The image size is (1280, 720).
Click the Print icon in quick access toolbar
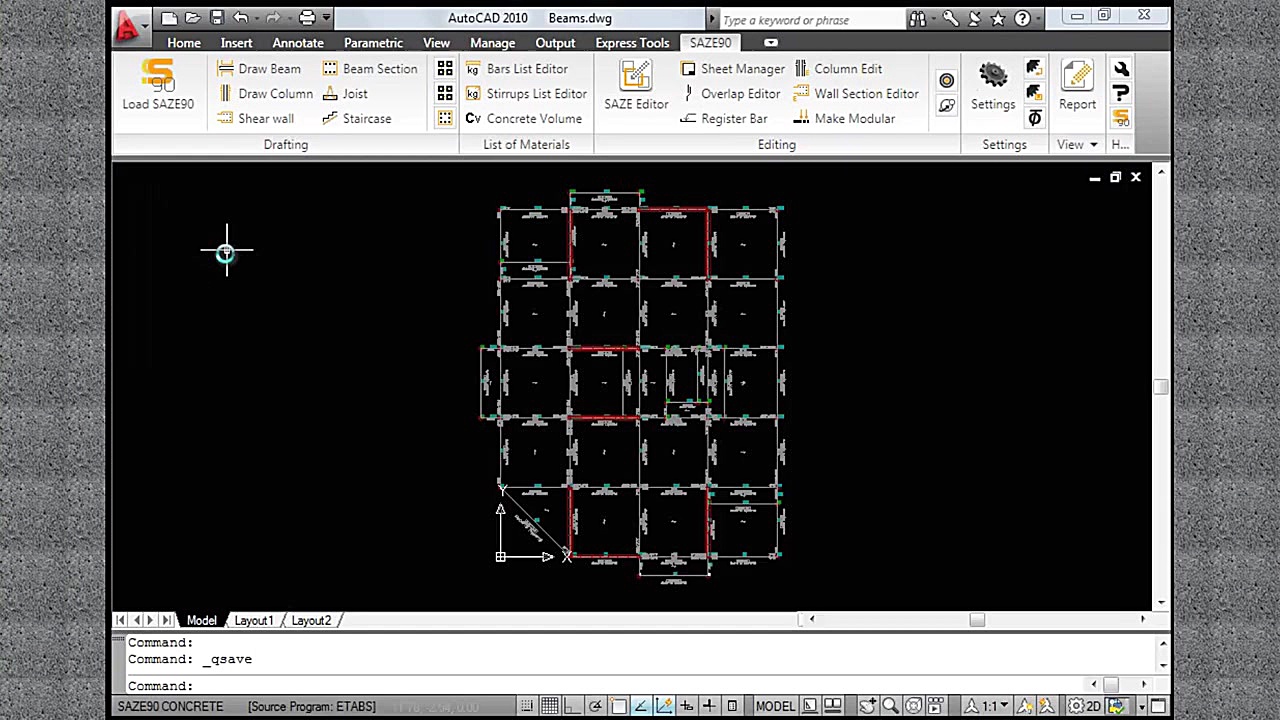(307, 18)
